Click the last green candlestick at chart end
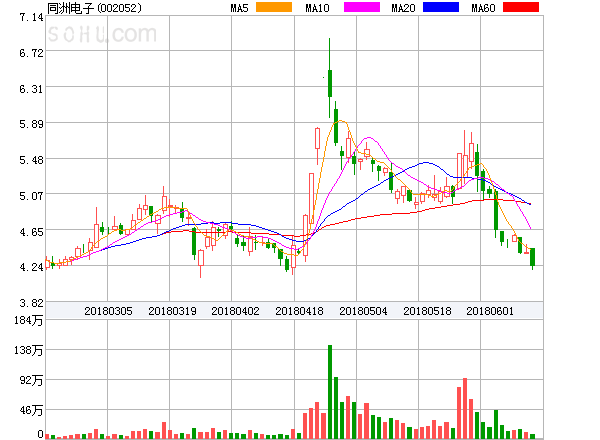Image resolution: width=600 pixels, height=440 pixels. click(x=532, y=257)
